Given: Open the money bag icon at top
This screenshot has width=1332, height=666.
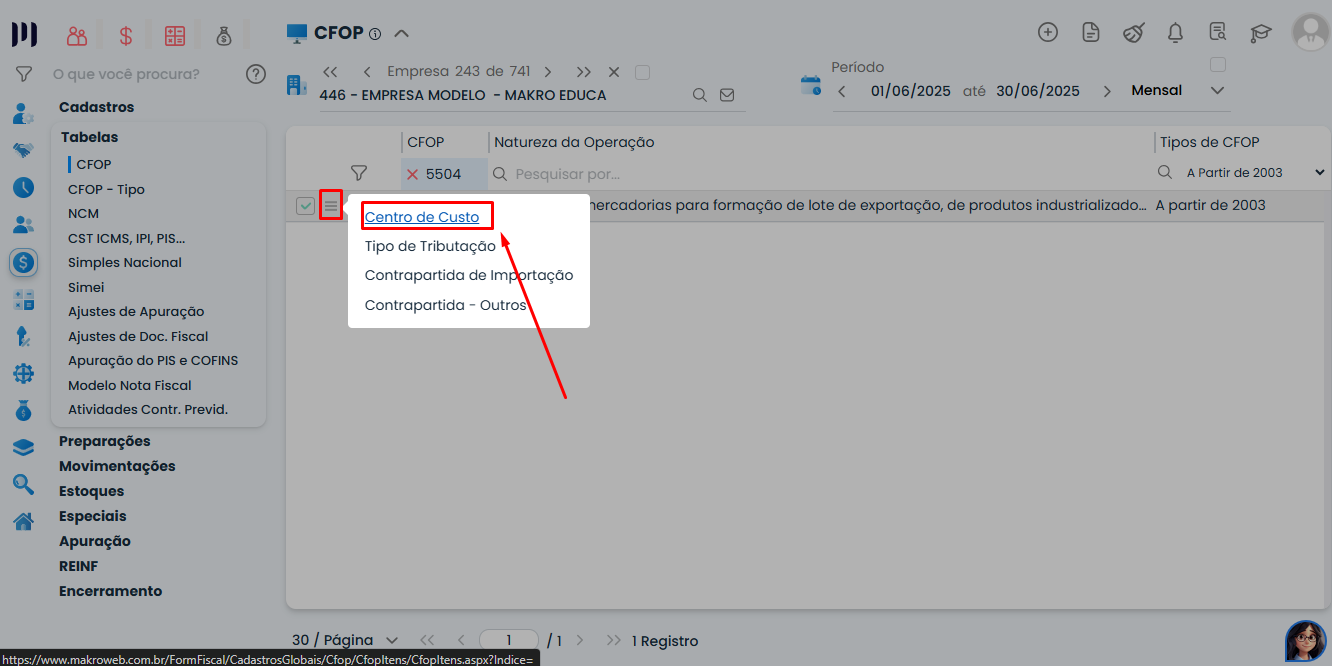Looking at the screenshot, I should (224, 35).
